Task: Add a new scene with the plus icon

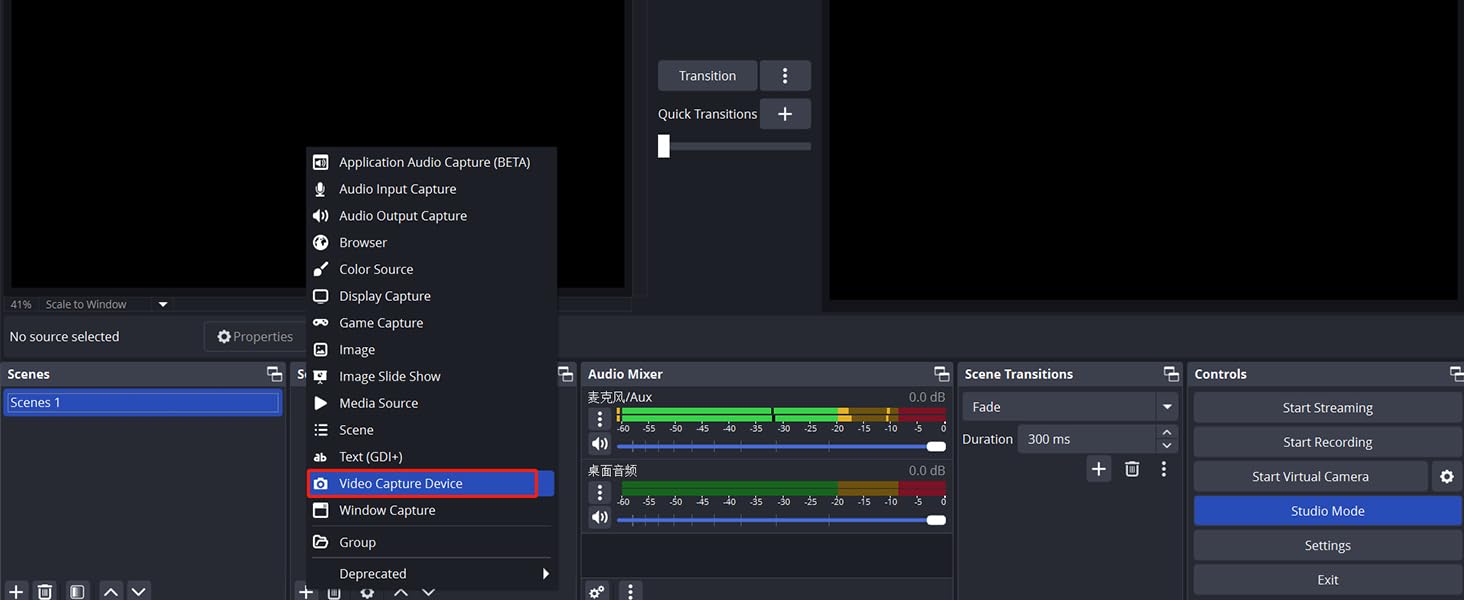Action: (15, 591)
